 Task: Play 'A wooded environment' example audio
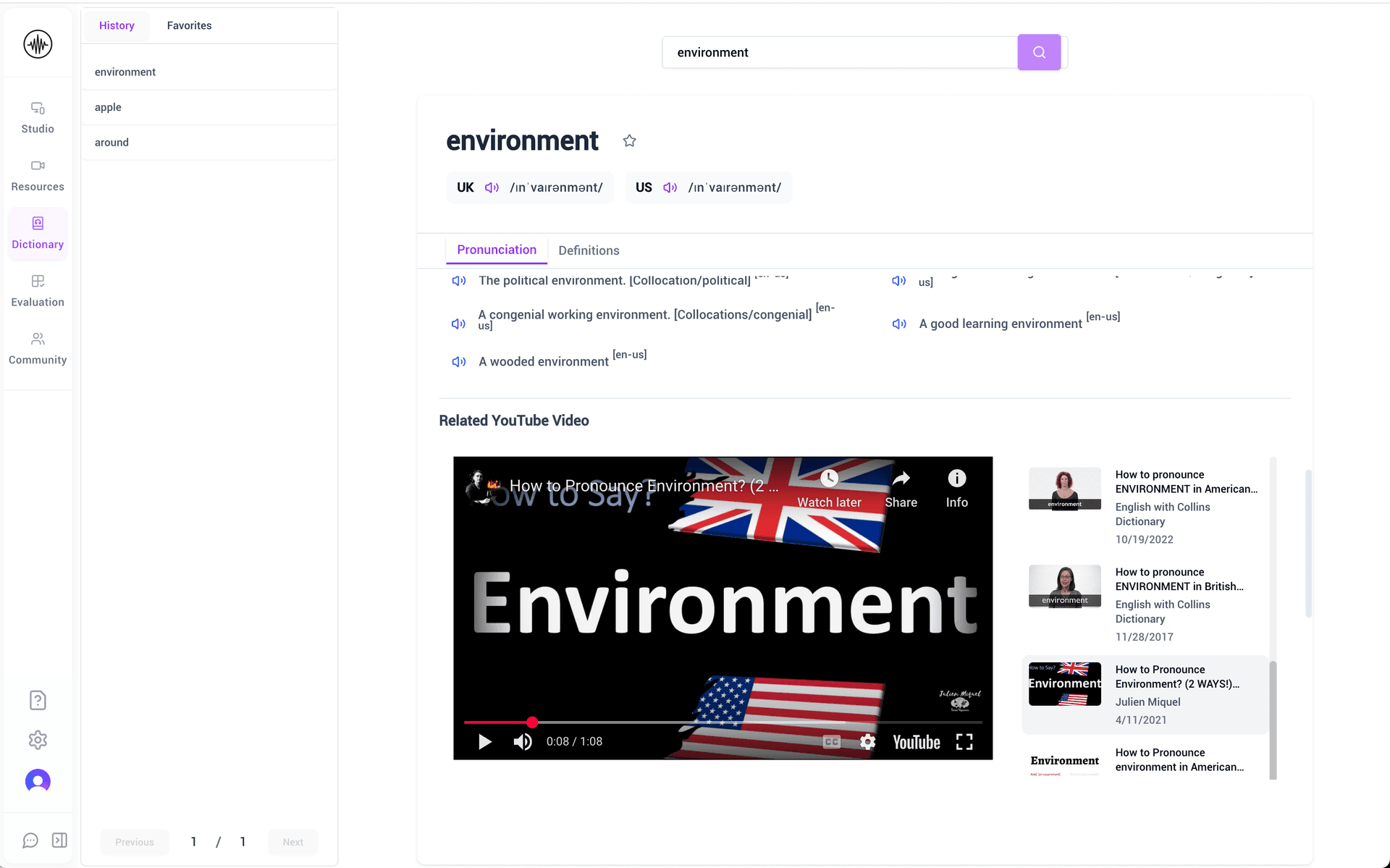[459, 361]
